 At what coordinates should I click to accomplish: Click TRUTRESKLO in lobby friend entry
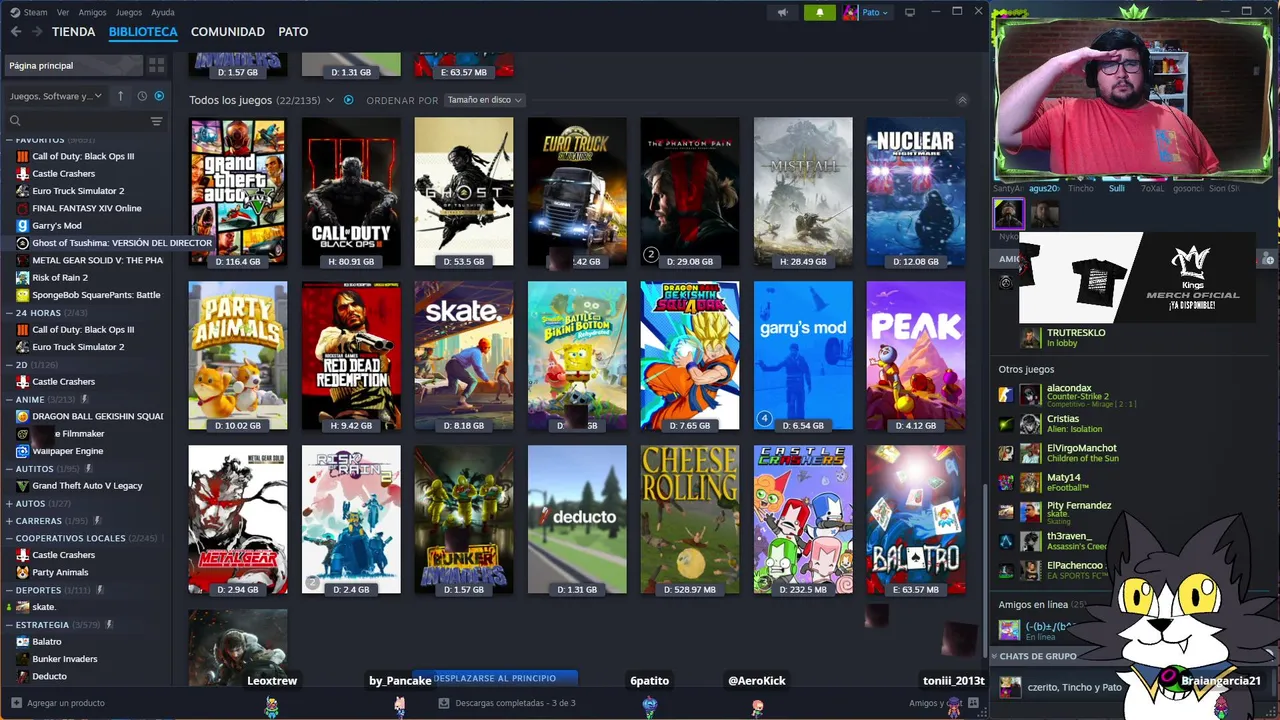pos(1076,337)
